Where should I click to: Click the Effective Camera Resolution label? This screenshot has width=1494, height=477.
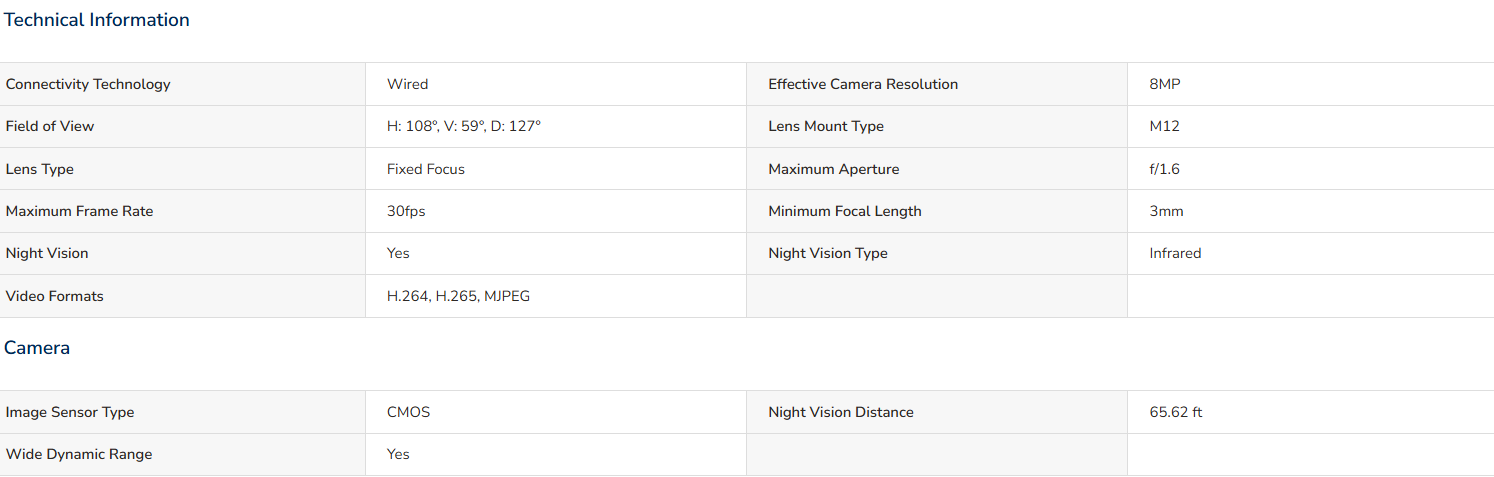click(863, 84)
